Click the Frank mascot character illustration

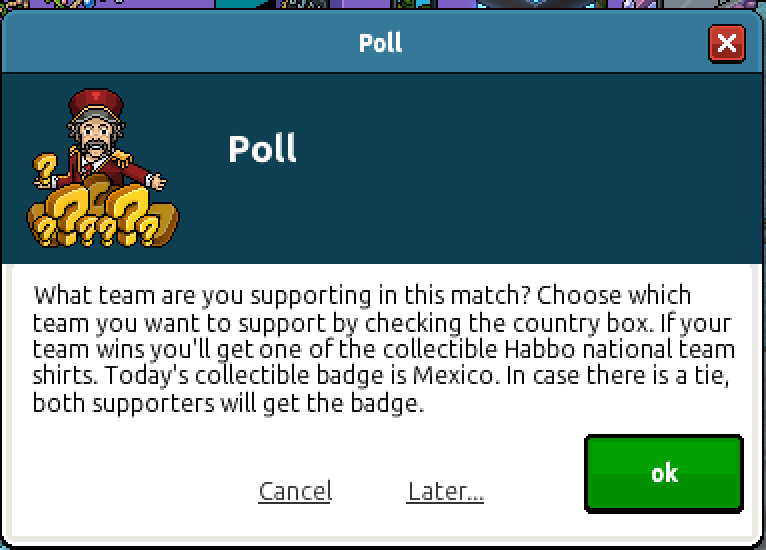tap(103, 168)
